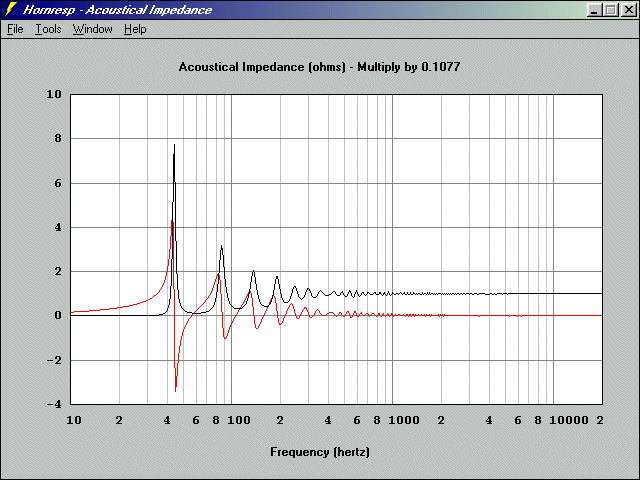Open the Window menu
The image size is (640, 480).
92,29
